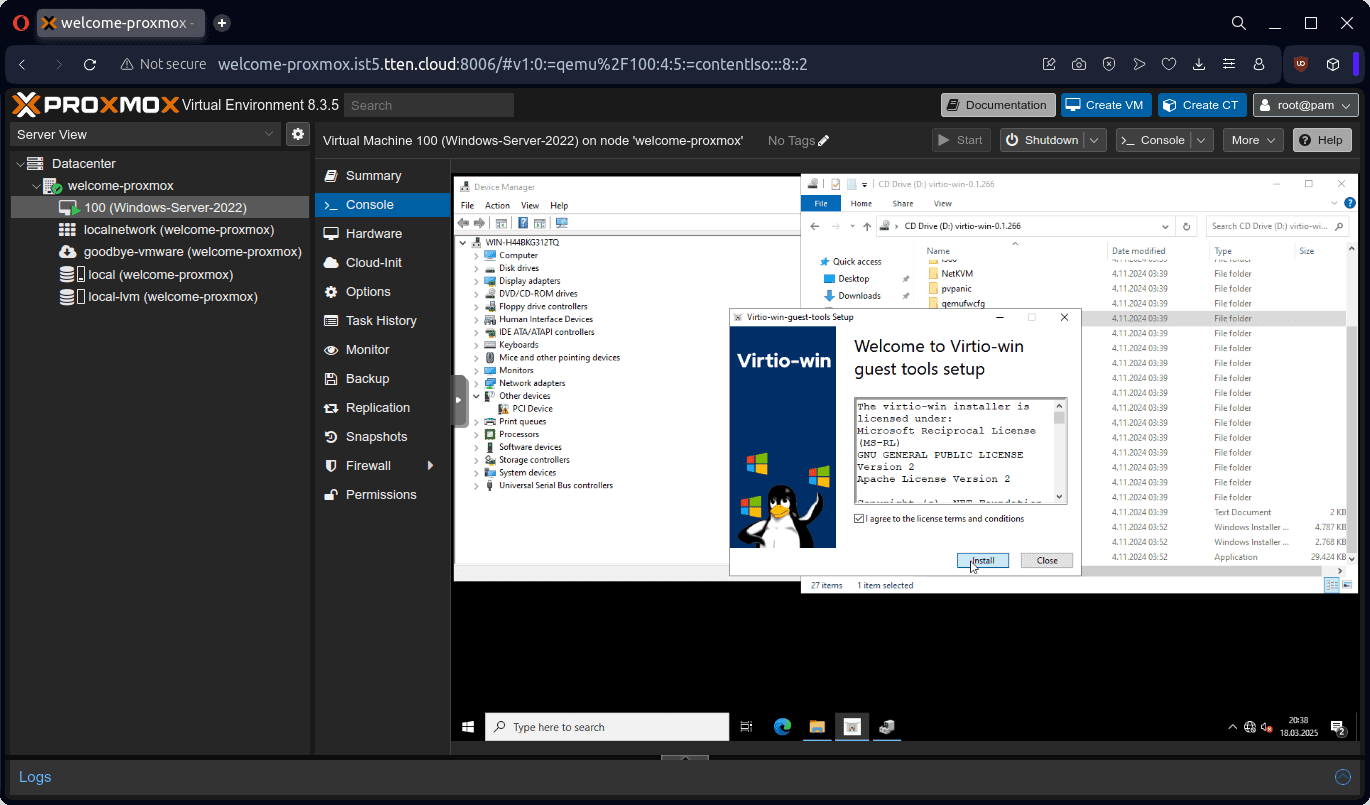Viewport: 1370px width, 805px height.
Task: Click Device Manager Back toolbar arrow
Action: (x=464, y=223)
